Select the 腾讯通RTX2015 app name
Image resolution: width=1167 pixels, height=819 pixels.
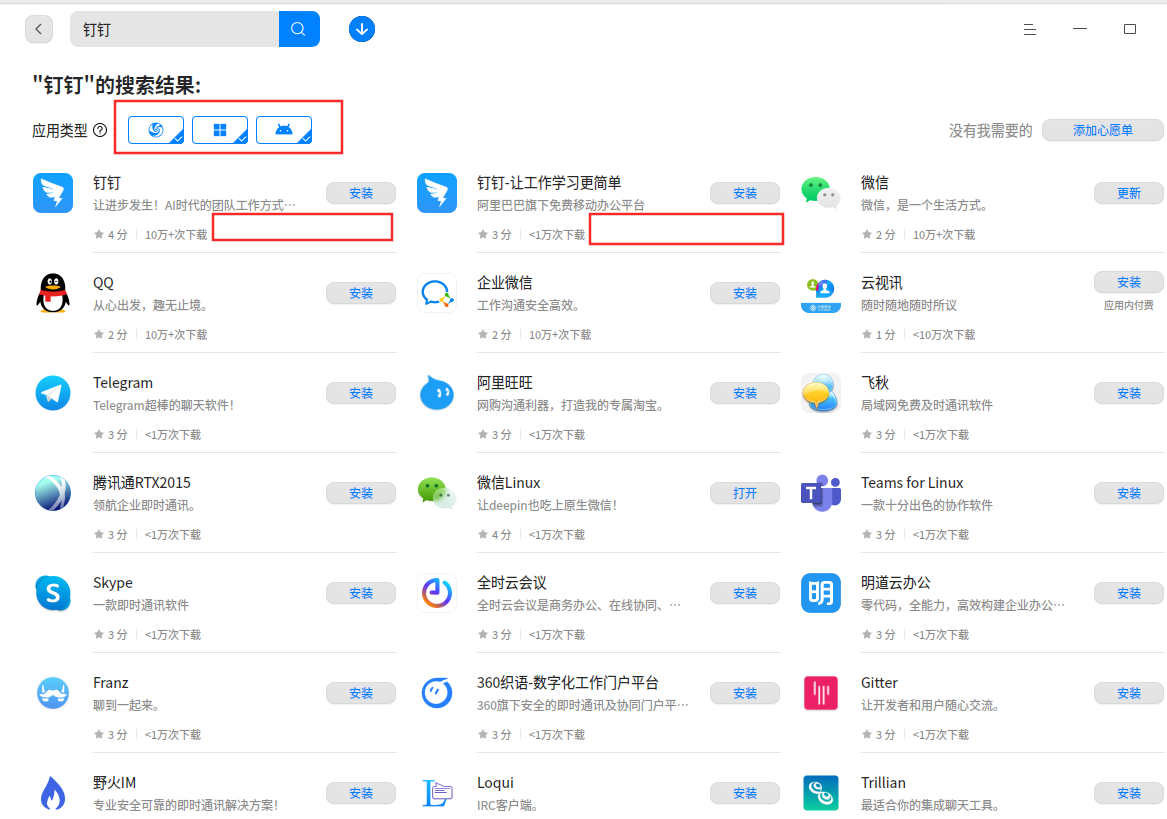tap(141, 483)
